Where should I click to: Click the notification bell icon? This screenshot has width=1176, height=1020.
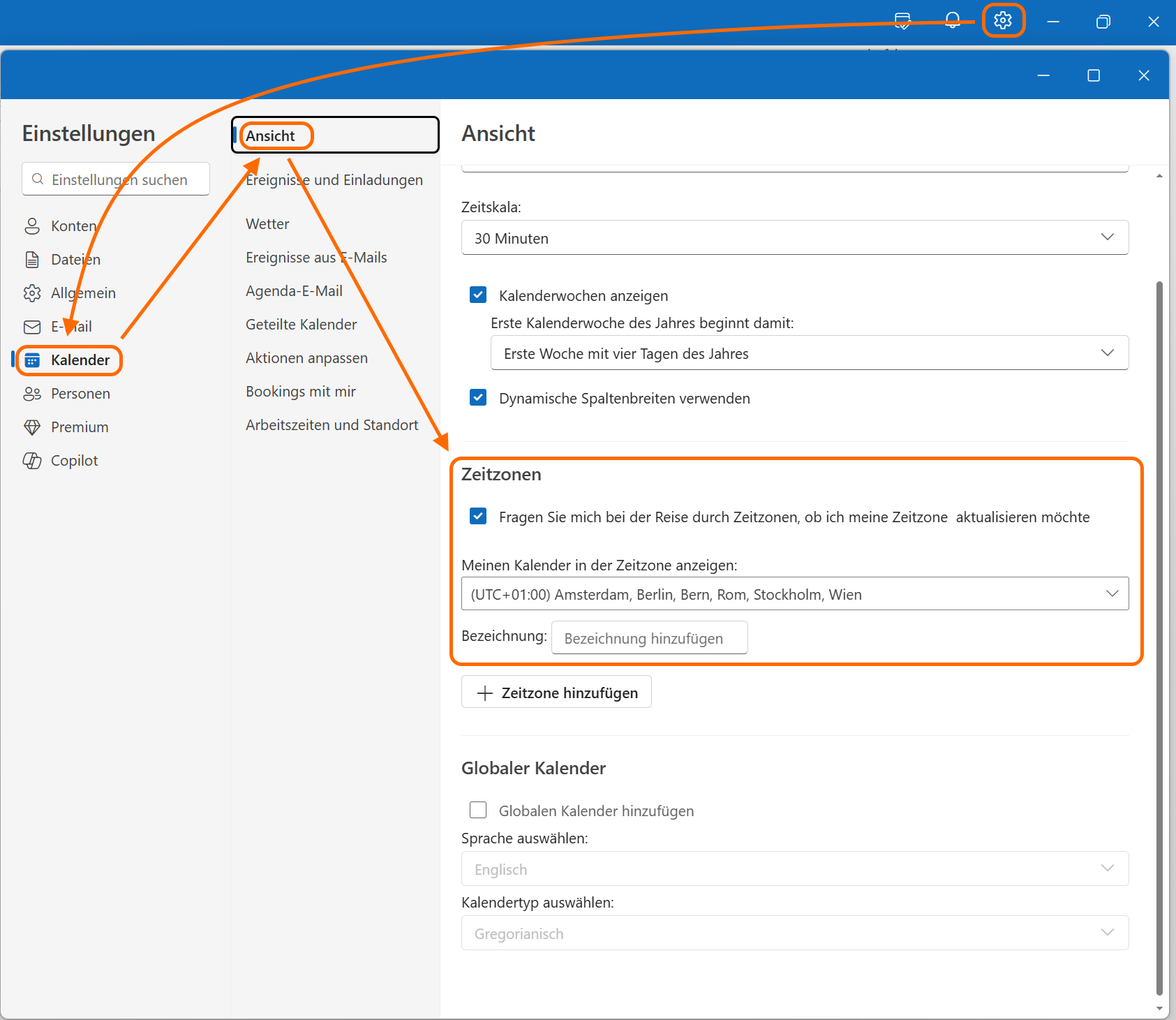(953, 21)
